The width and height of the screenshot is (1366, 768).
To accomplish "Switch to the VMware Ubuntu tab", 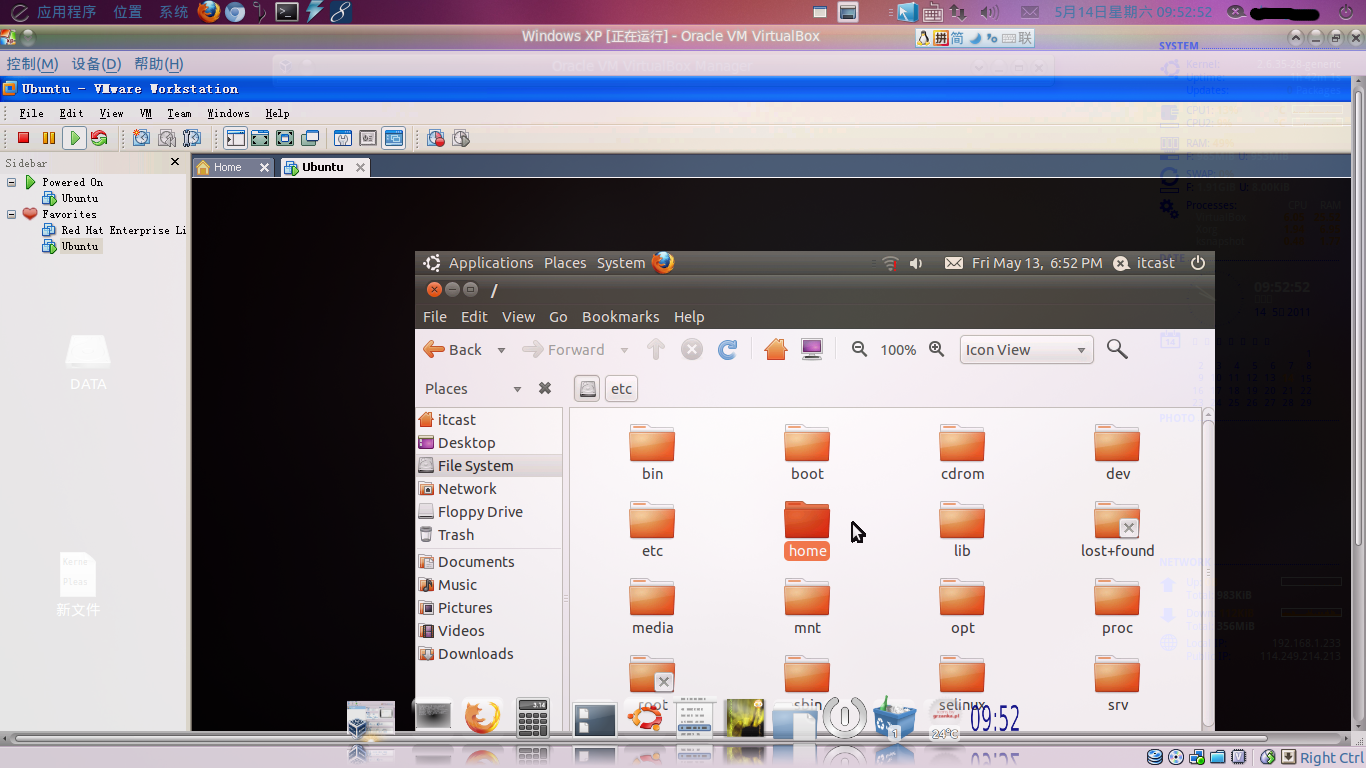I will pyautogui.click(x=326, y=167).
